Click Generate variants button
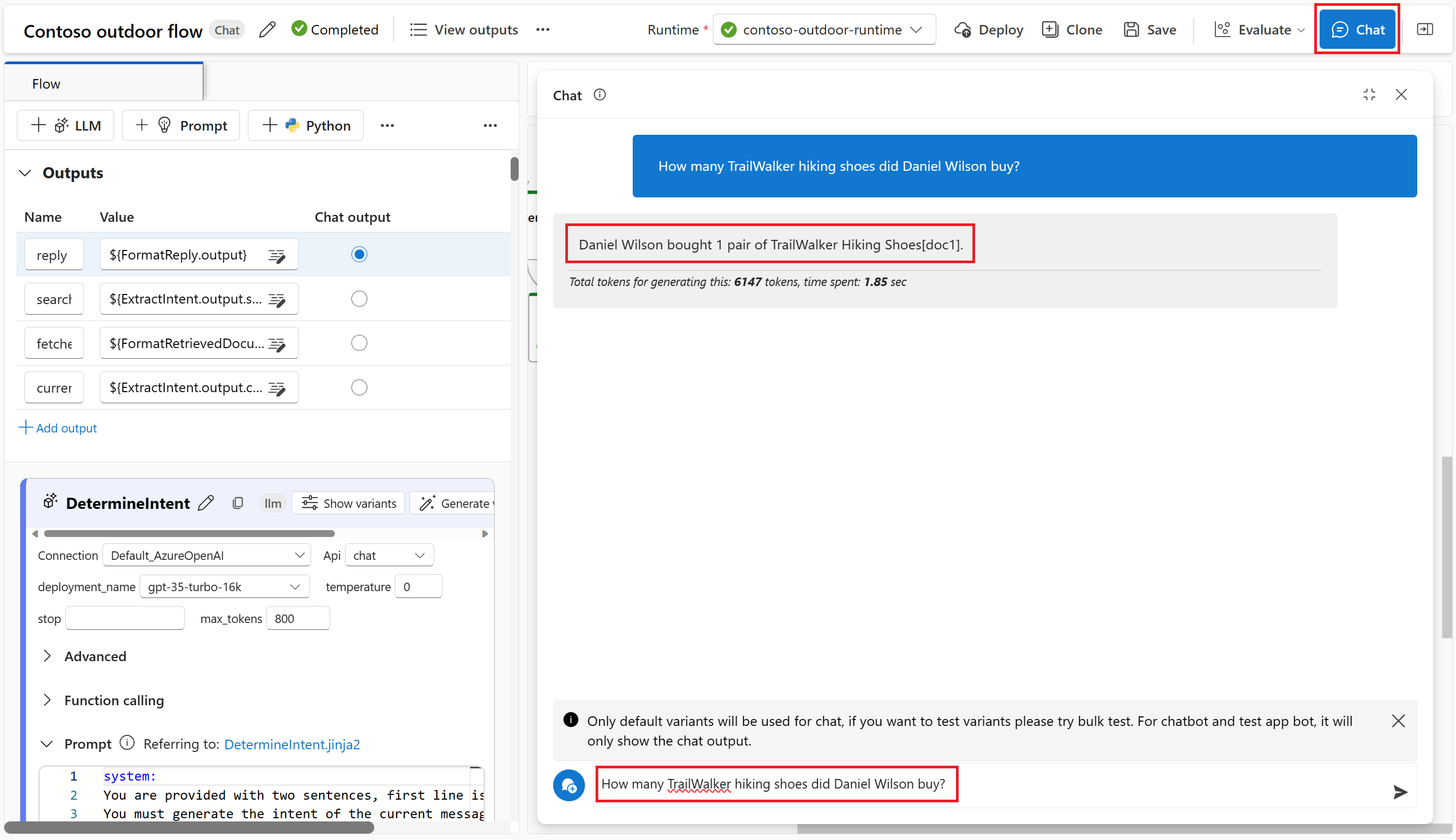The image size is (1456, 840). pos(453,503)
